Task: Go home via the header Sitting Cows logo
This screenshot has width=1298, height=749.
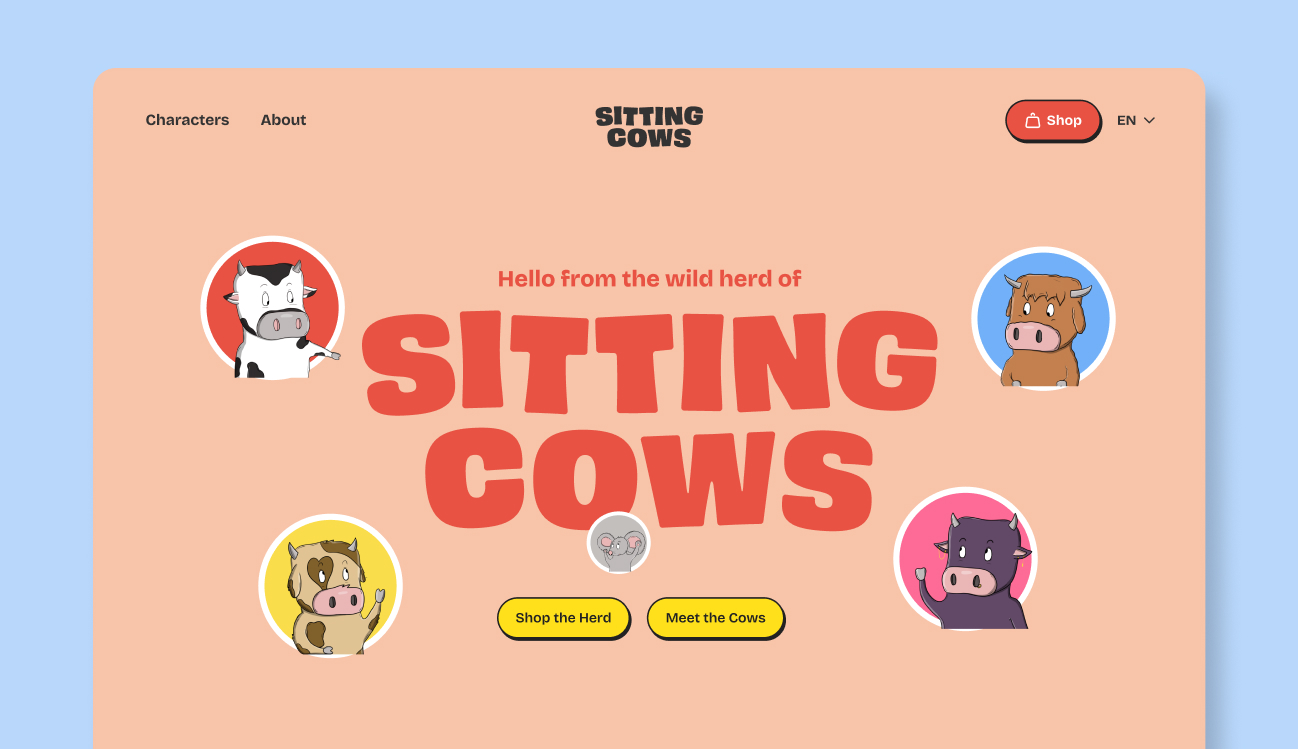Action: coord(649,127)
